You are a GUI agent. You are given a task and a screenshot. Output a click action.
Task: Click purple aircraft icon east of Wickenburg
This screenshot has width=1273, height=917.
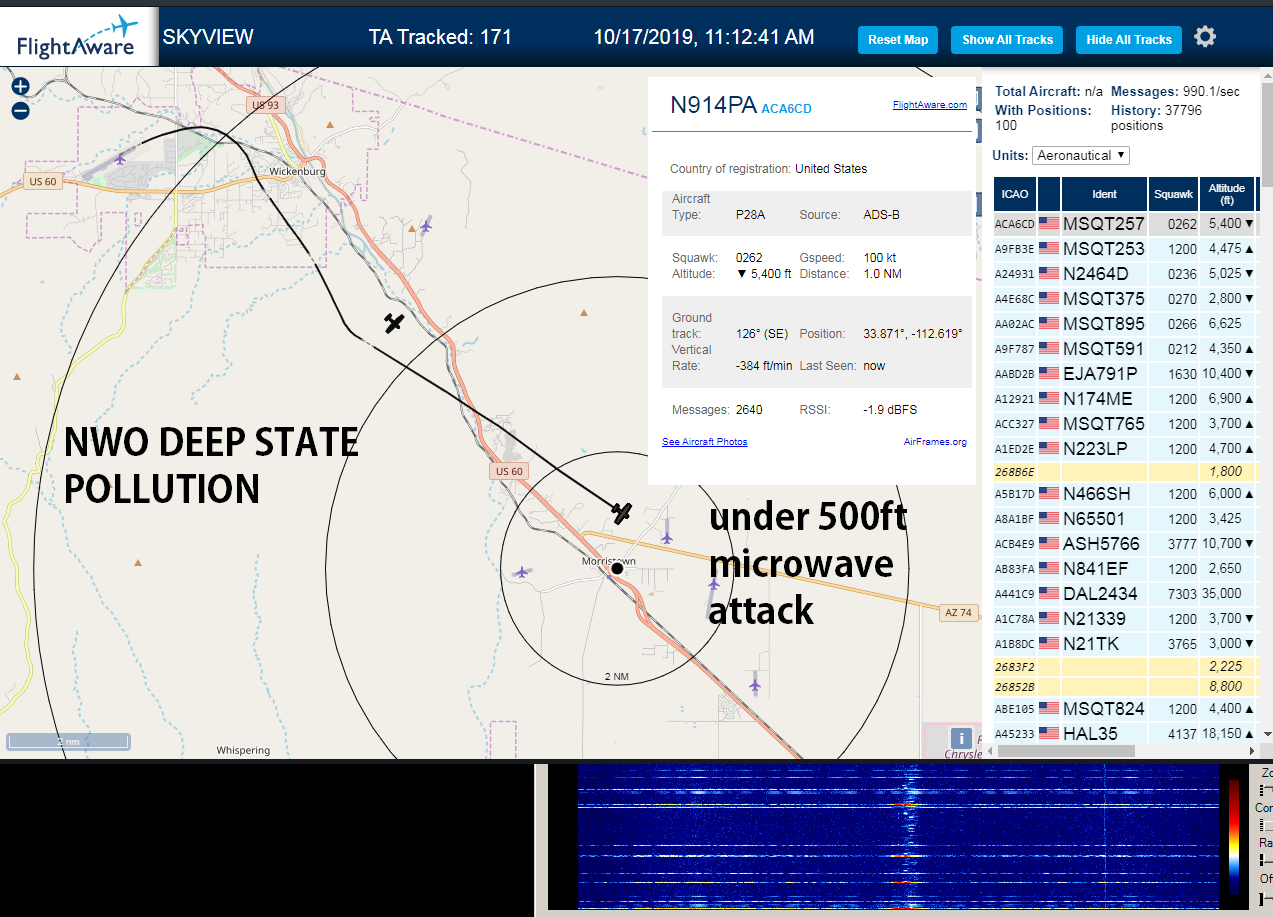(426, 225)
